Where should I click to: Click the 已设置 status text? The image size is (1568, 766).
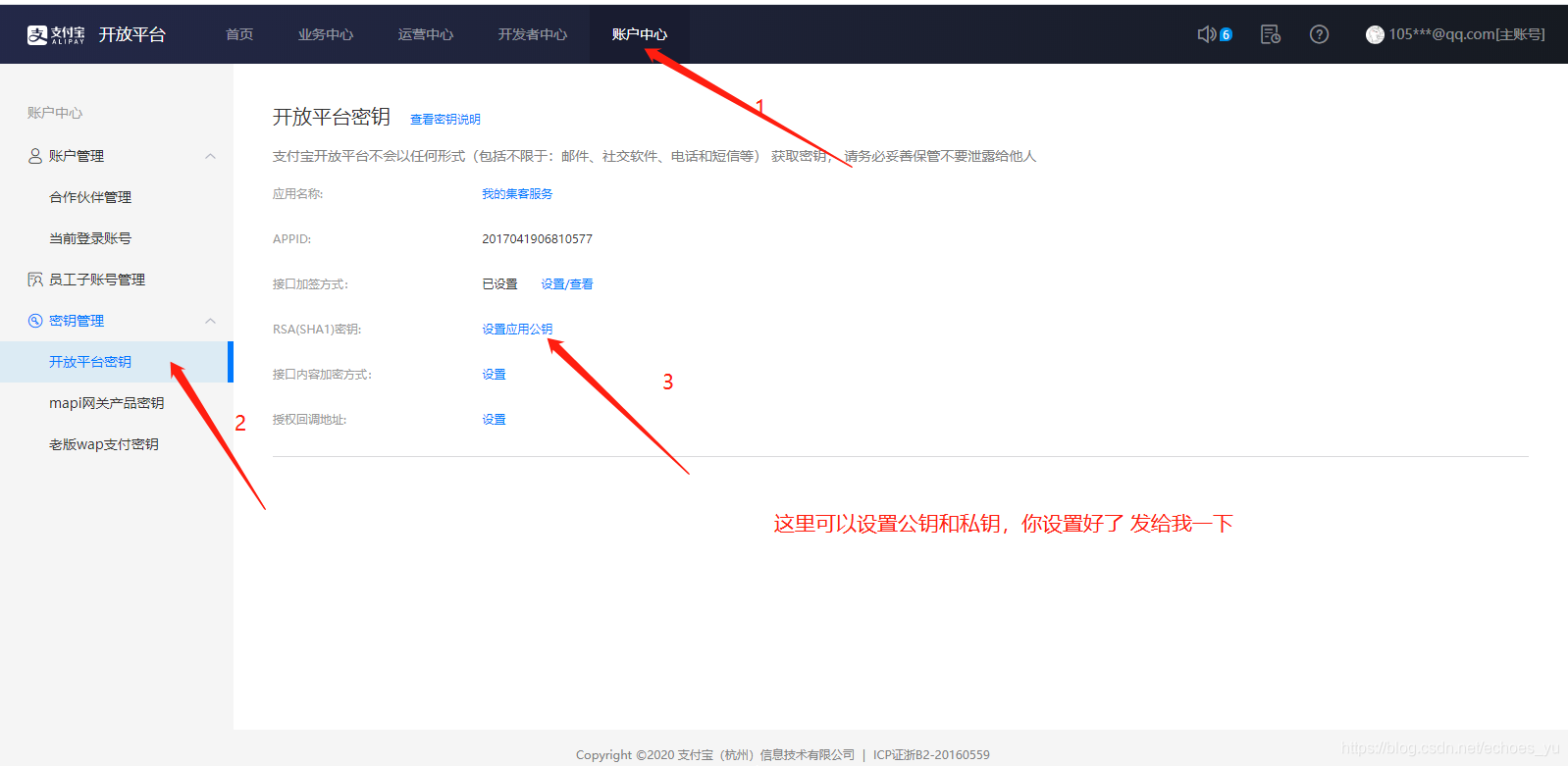[499, 284]
